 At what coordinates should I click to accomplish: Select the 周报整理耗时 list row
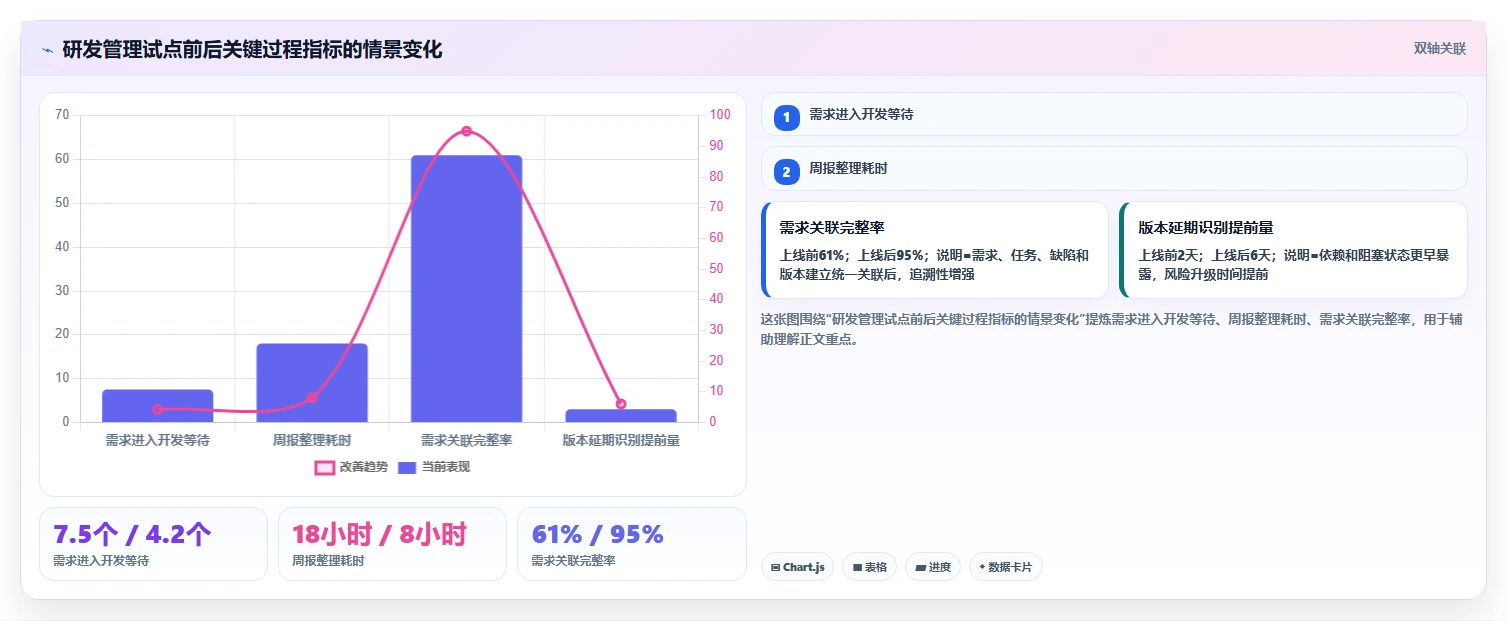pyautogui.click(x=1114, y=169)
